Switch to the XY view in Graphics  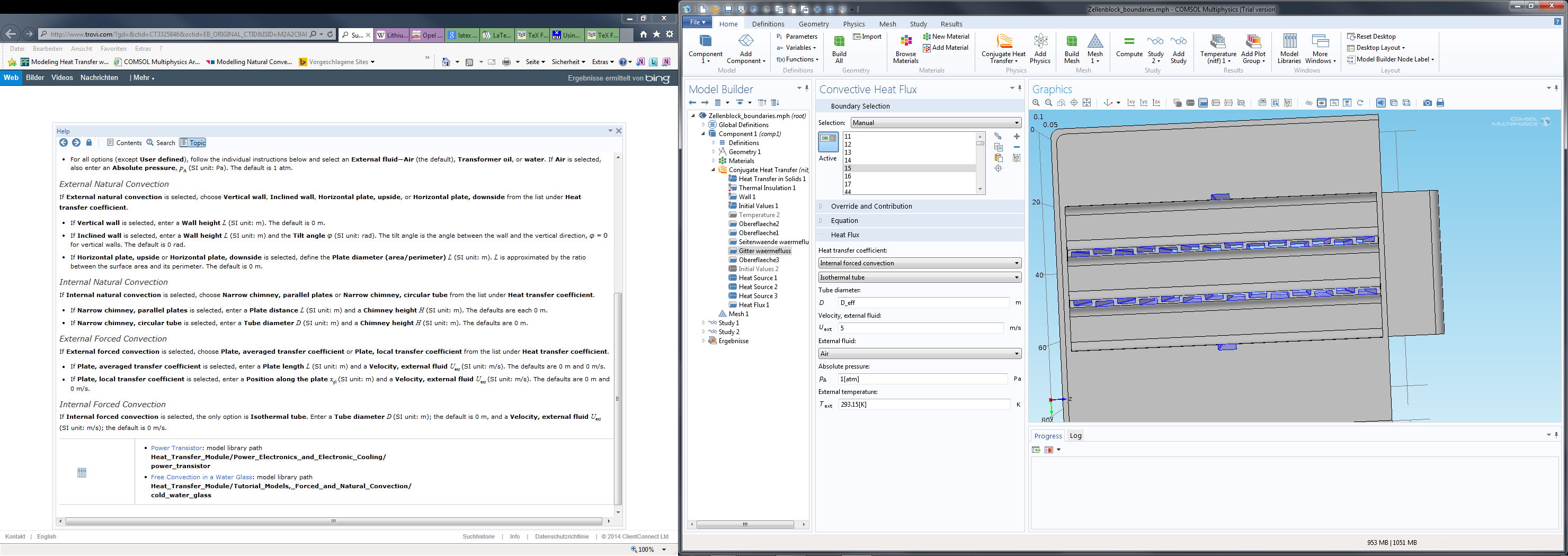coord(1131,103)
